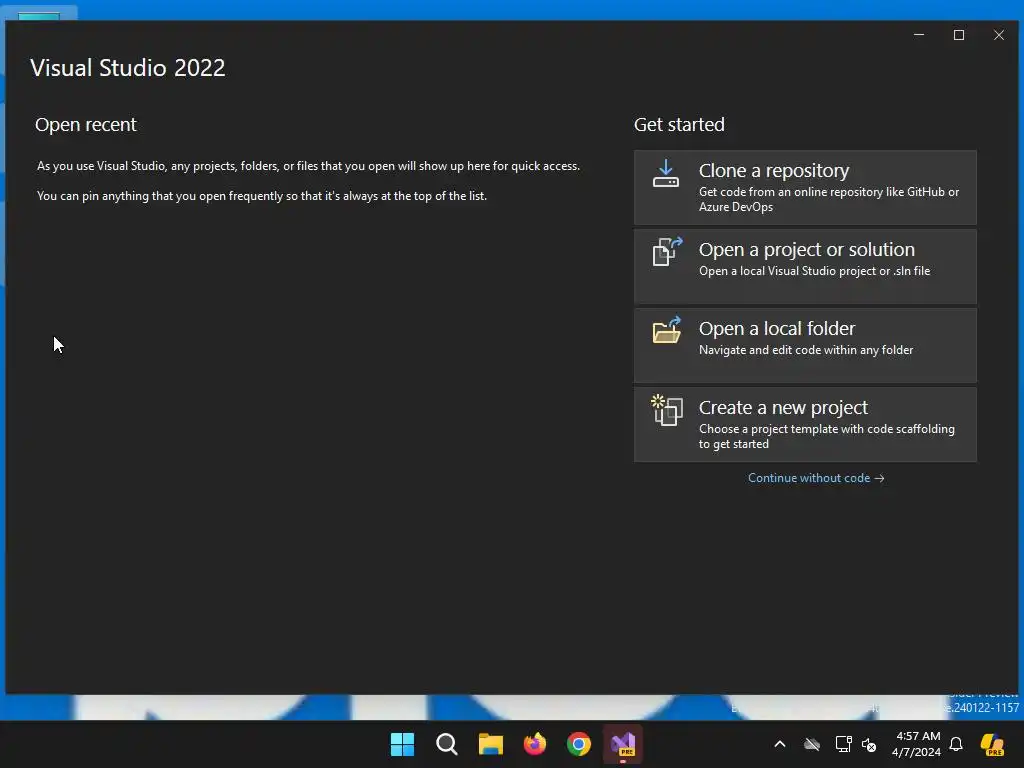Click the Open a local folder icon
Screen dimensions: 1024x768
(x=667, y=330)
